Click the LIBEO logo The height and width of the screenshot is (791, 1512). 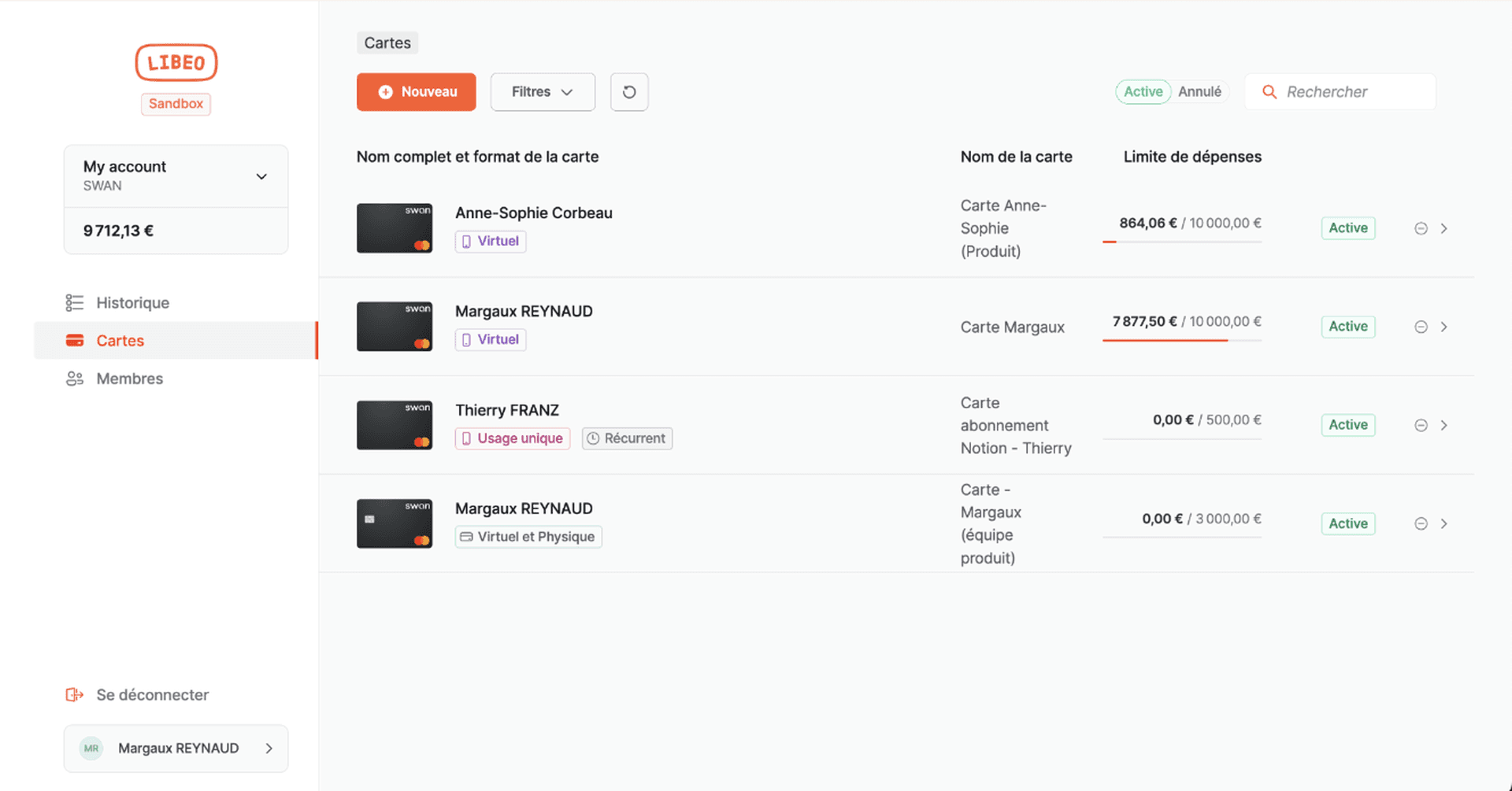pyautogui.click(x=176, y=62)
